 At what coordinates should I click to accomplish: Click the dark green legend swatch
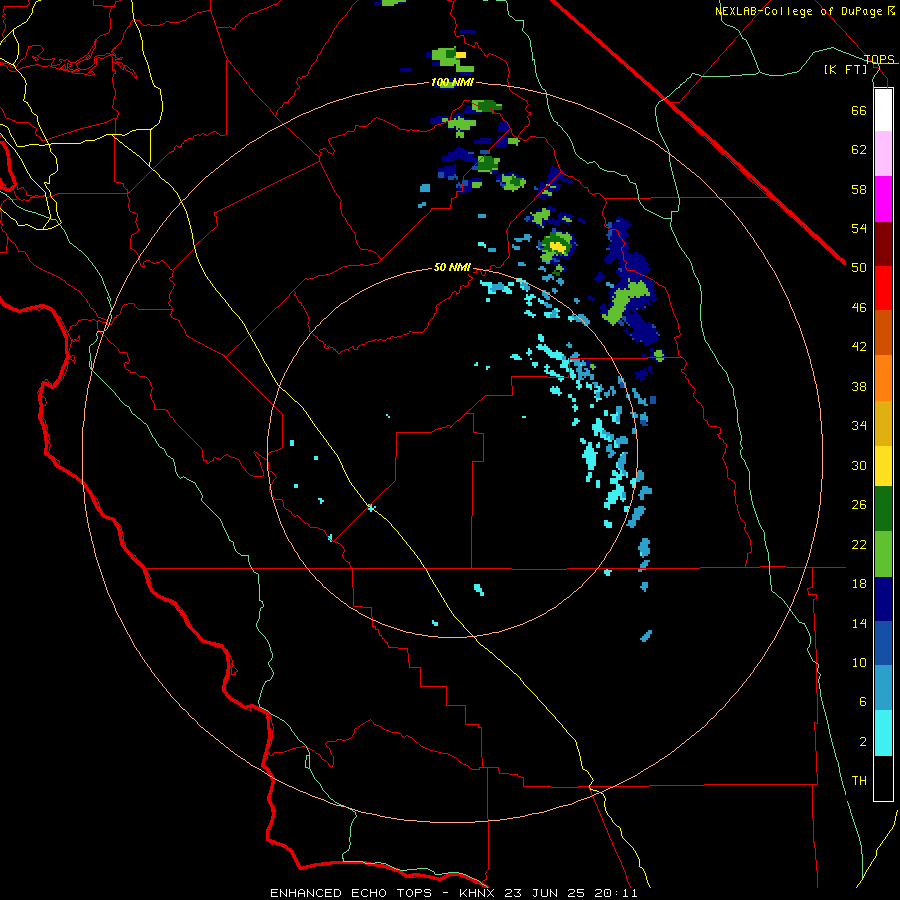pyautogui.click(x=883, y=509)
